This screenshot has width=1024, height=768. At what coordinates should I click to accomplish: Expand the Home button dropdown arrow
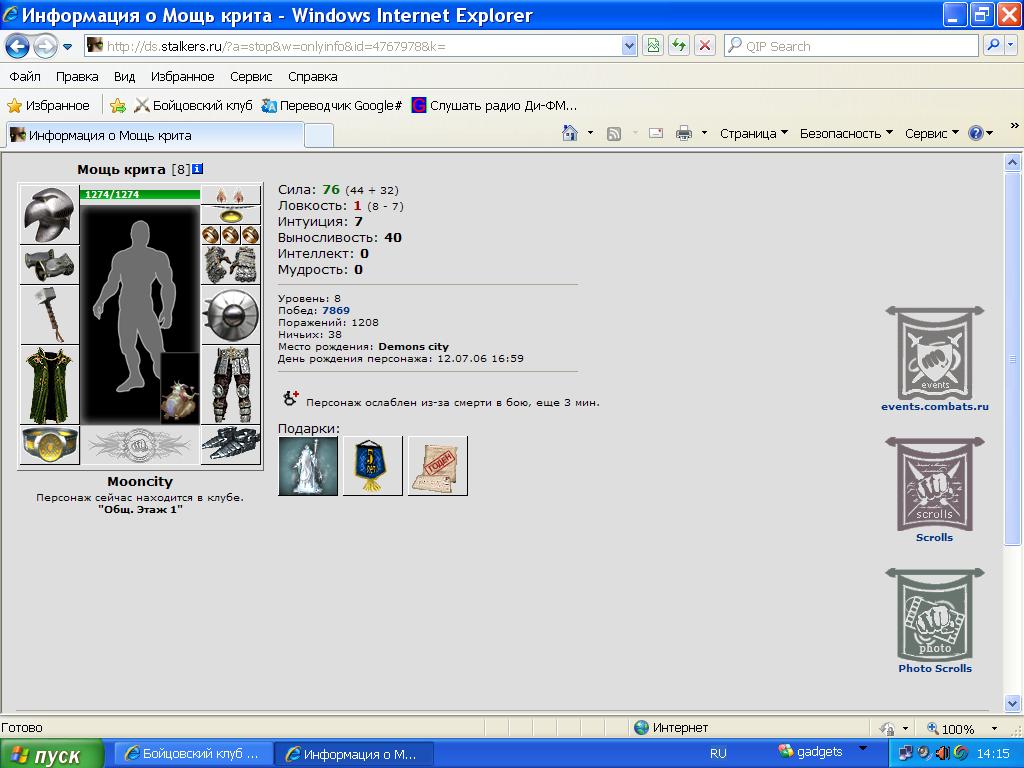(590, 133)
